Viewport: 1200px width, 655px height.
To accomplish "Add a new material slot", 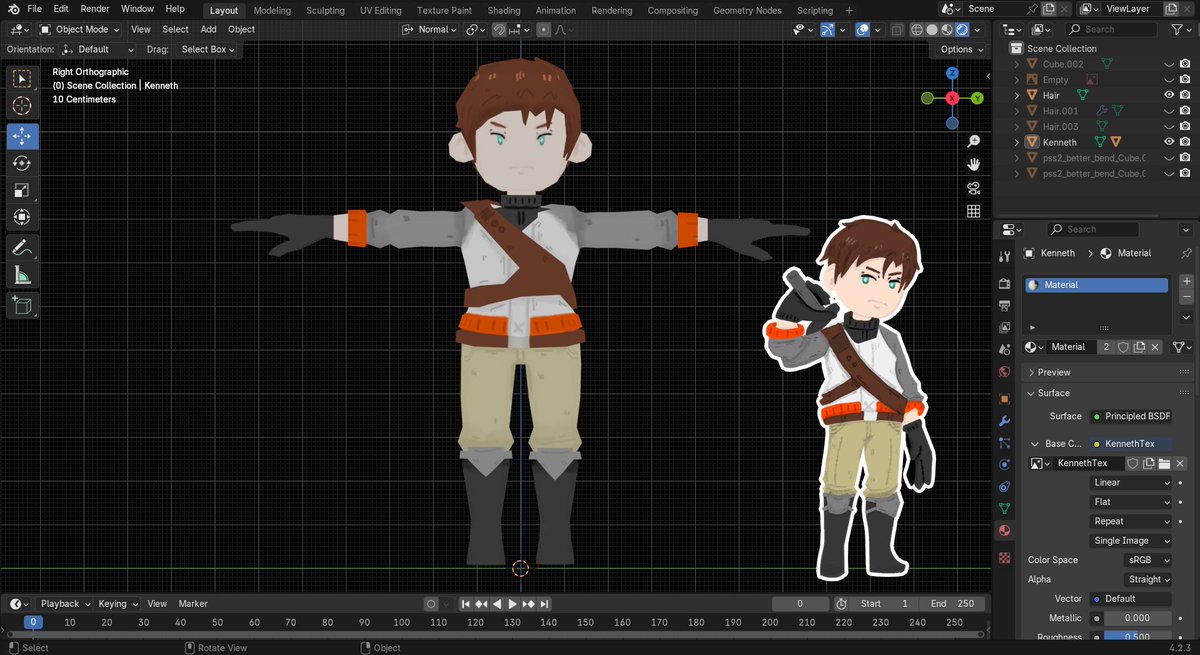I will 1186,282.
